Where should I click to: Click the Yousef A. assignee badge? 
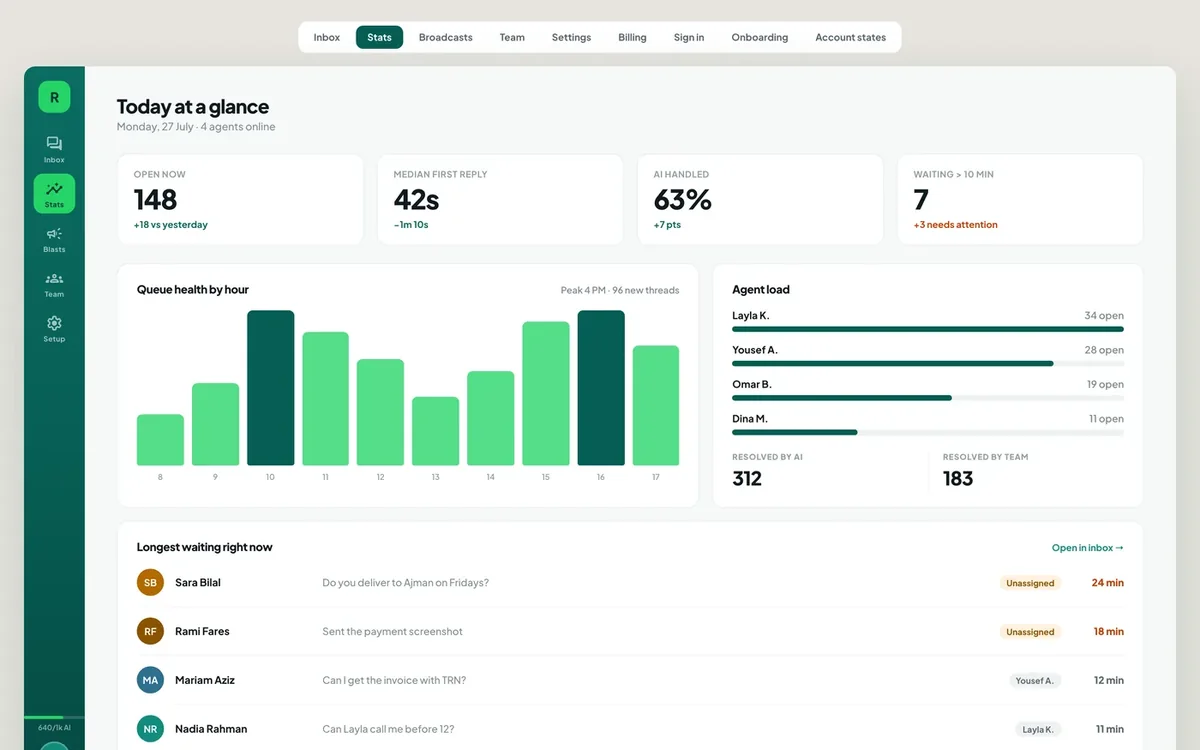coord(1035,681)
